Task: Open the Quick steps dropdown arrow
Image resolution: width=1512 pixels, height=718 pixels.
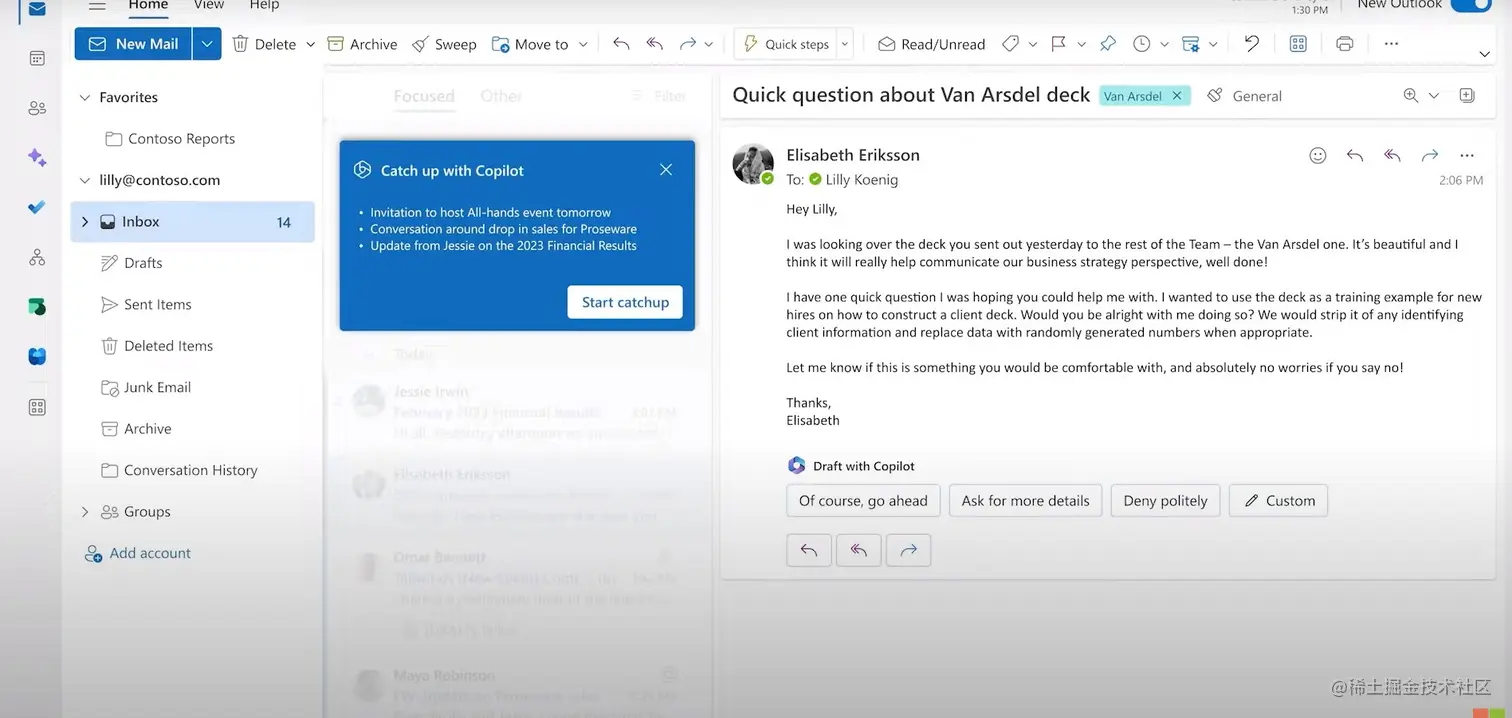Action: click(845, 44)
